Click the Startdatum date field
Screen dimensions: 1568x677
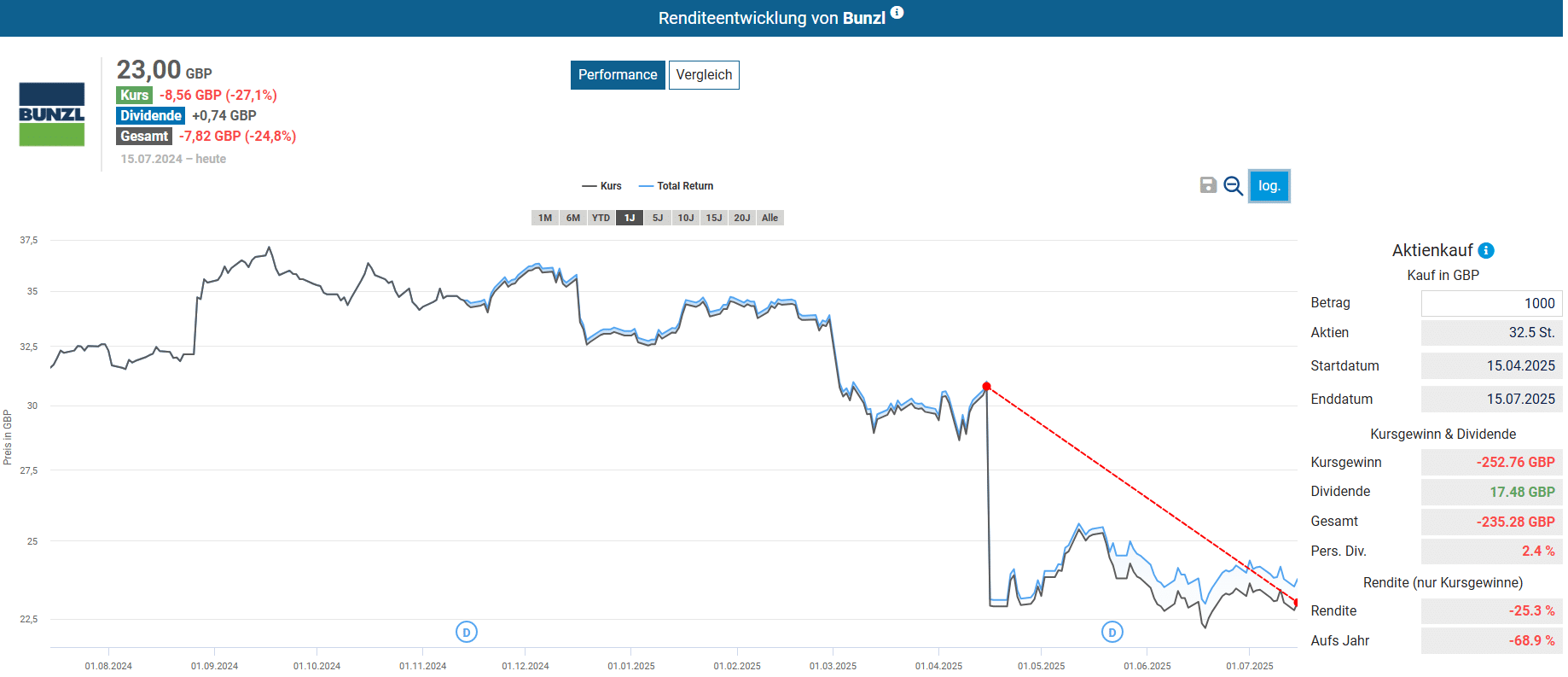point(1490,365)
